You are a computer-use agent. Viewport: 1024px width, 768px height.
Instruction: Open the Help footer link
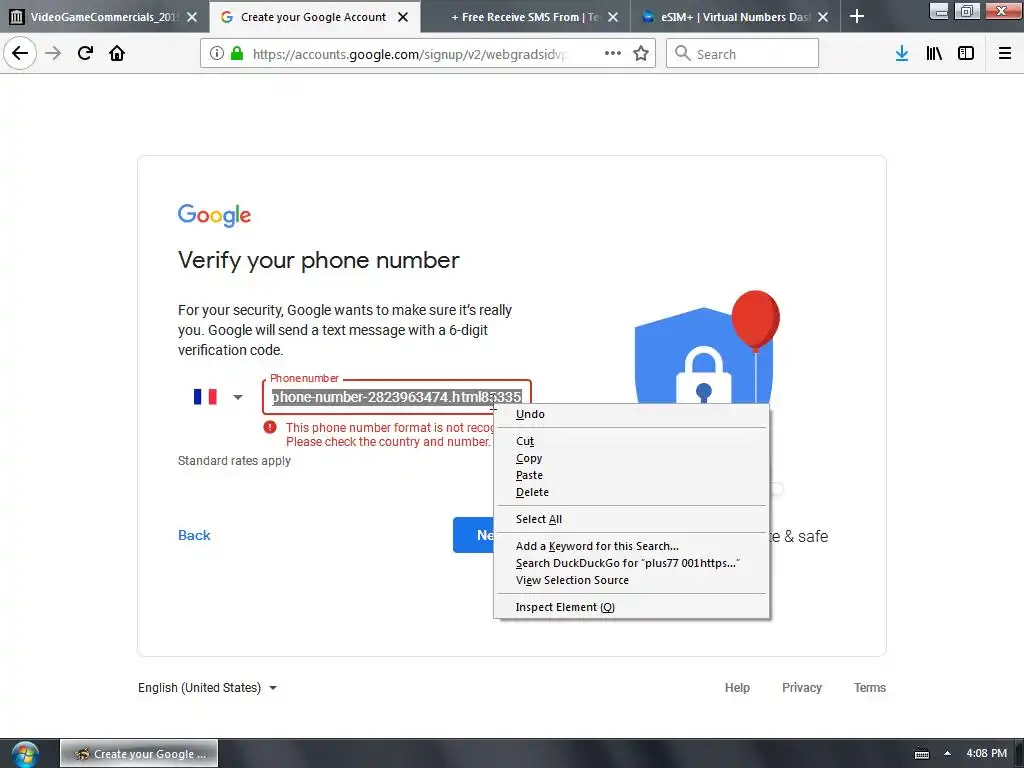click(737, 688)
